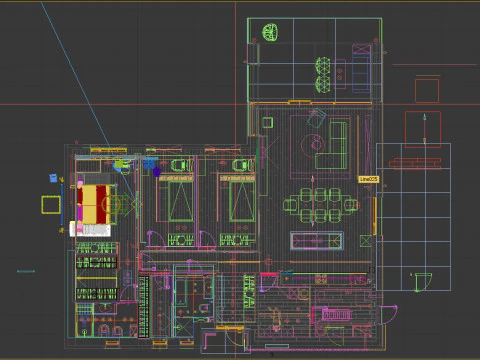This screenshot has width=480, height=360.
Task: Select the lower green wireframe terrace chair
Action: (323, 84)
